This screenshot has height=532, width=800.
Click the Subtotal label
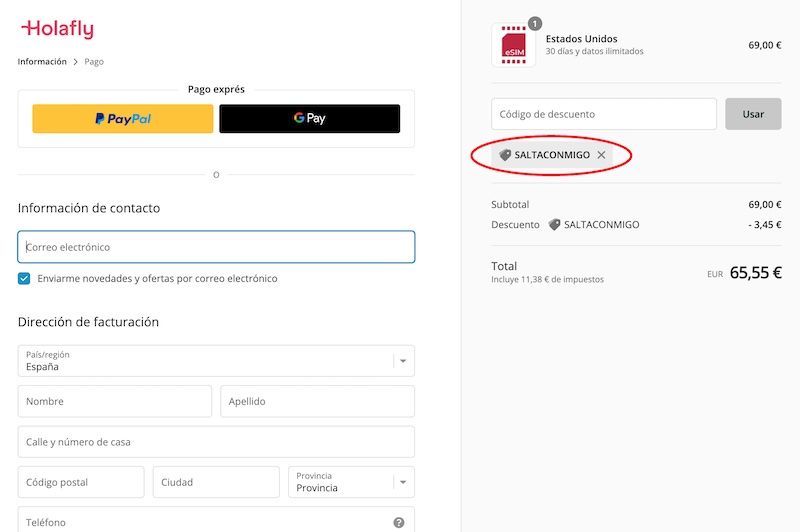[x=510, y=205]
